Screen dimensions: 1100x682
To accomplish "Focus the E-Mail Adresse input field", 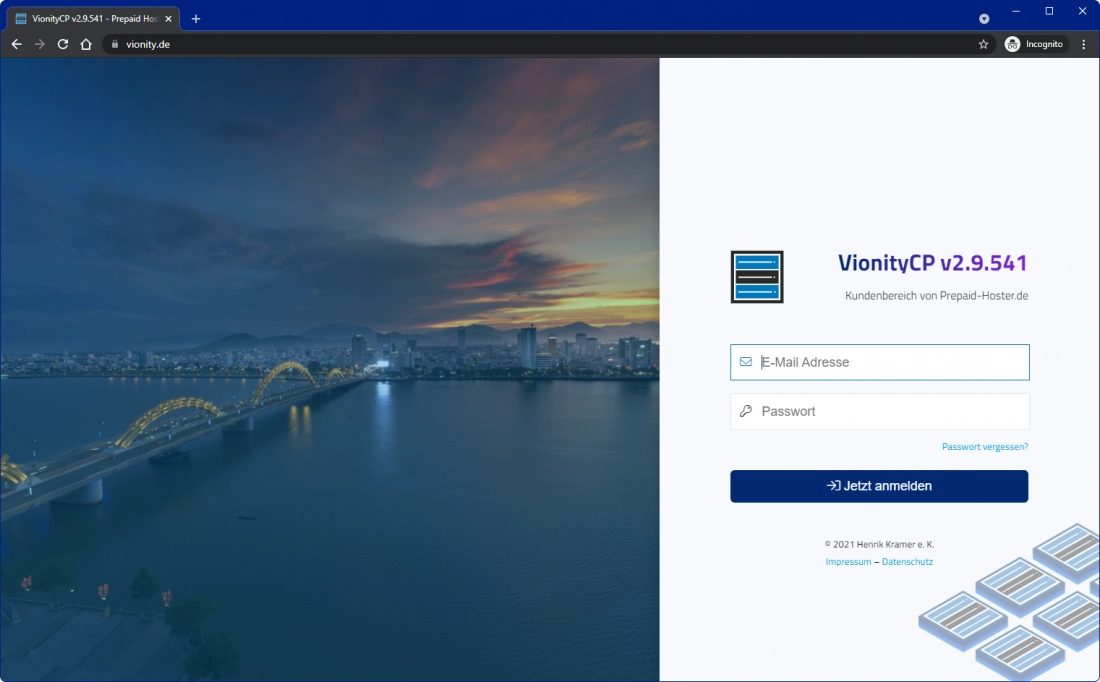I will (890, 362).
